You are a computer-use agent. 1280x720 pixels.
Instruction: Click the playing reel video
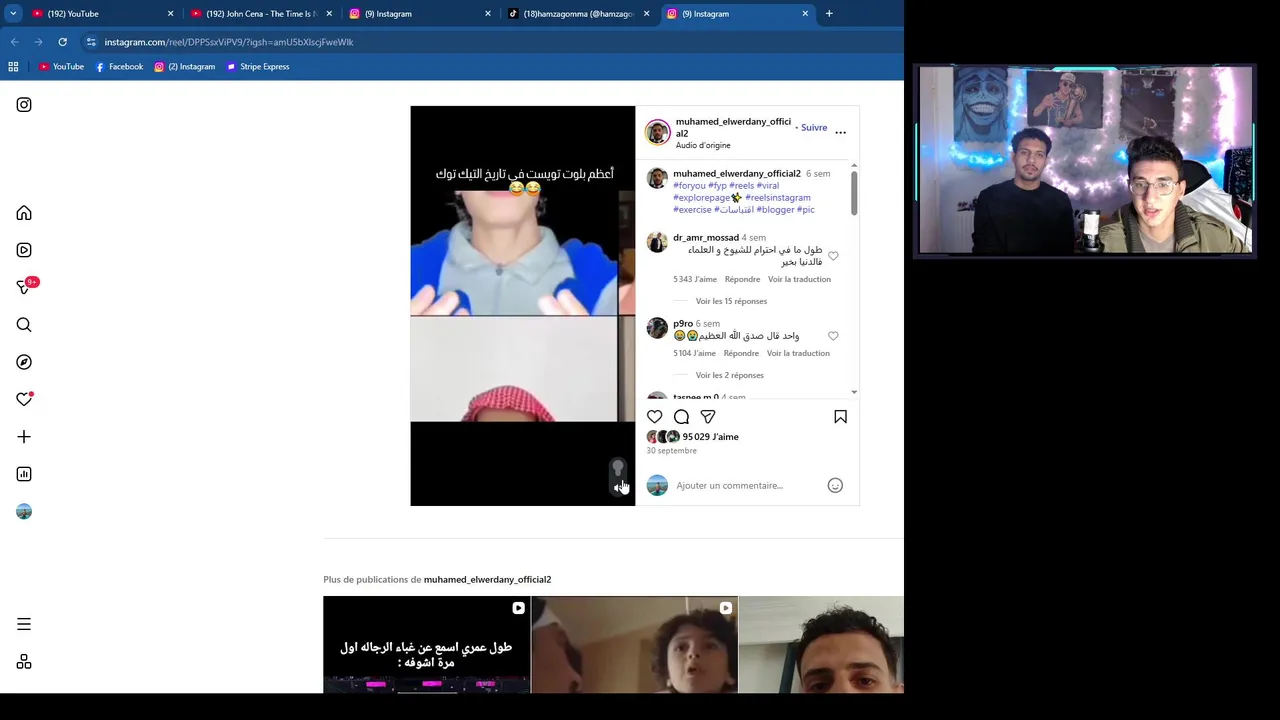(x=522, y=306)
